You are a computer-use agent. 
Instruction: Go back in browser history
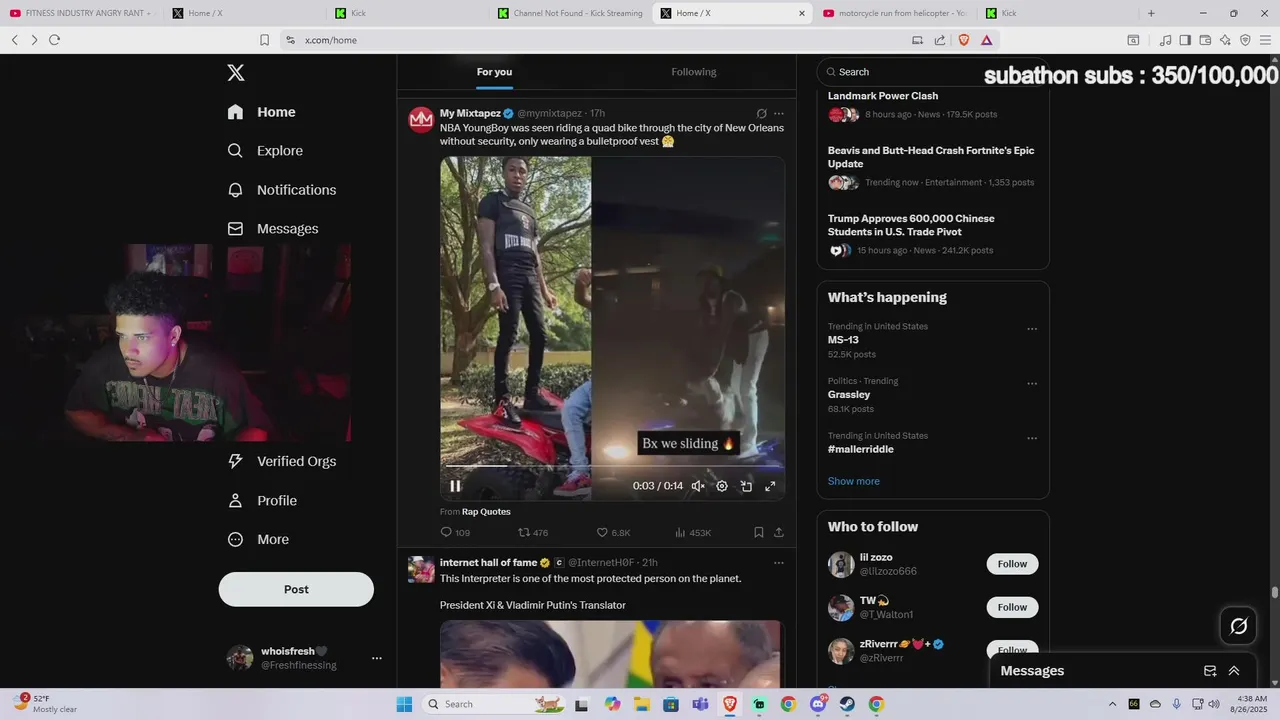[x=15, y=40]
